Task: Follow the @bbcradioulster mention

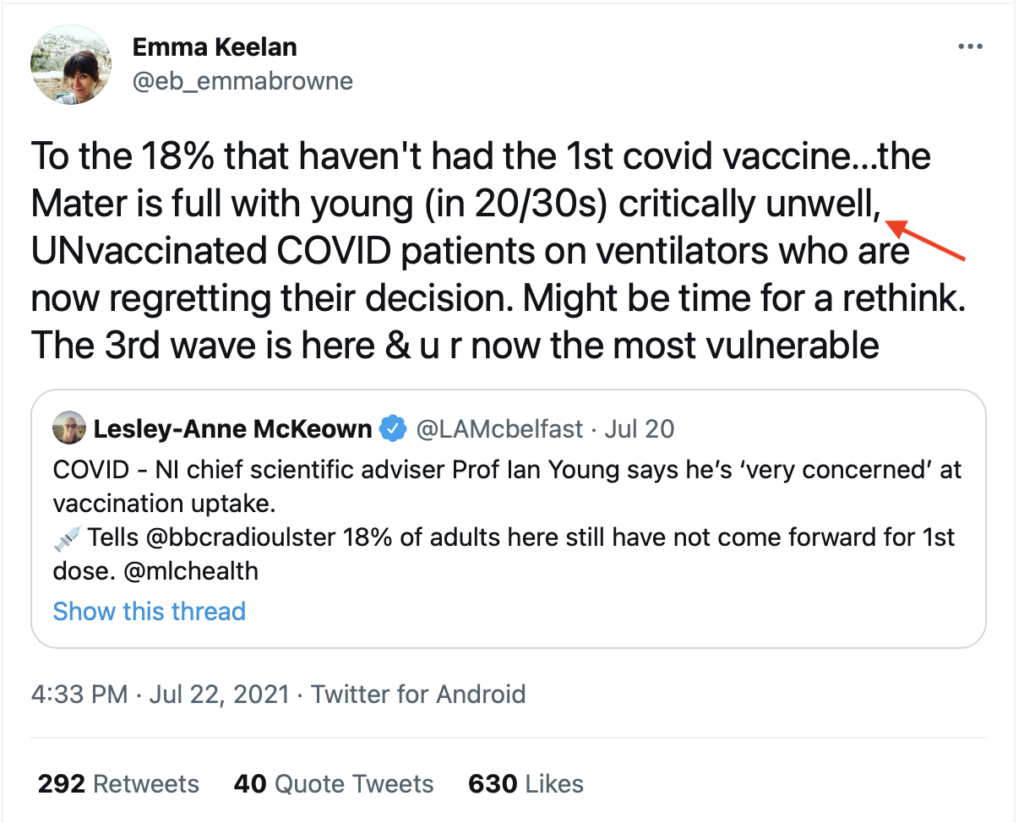Action: [x=240, y=537]
